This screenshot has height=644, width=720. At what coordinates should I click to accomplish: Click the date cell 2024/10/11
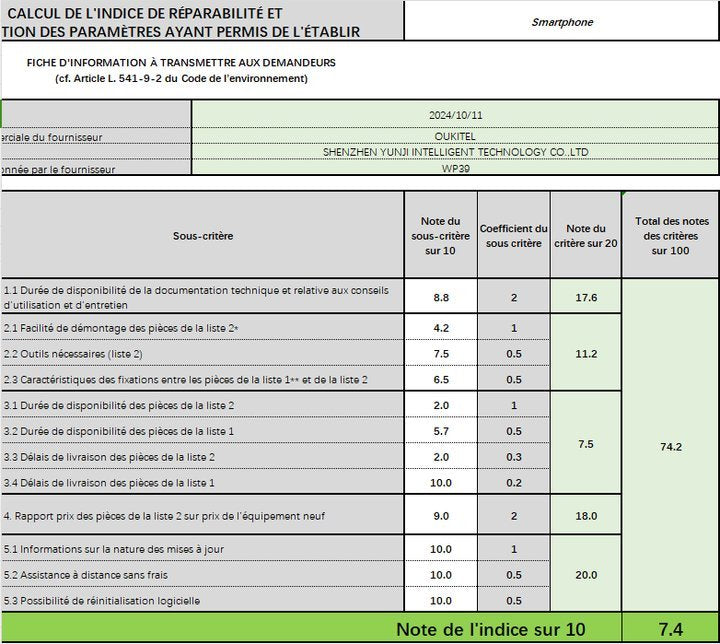click(x=455, y=115)
